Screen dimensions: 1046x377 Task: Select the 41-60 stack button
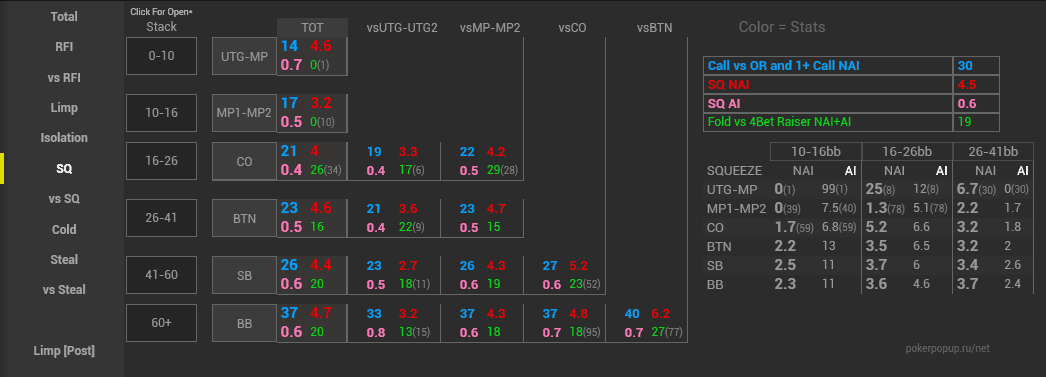pos(161,275)
